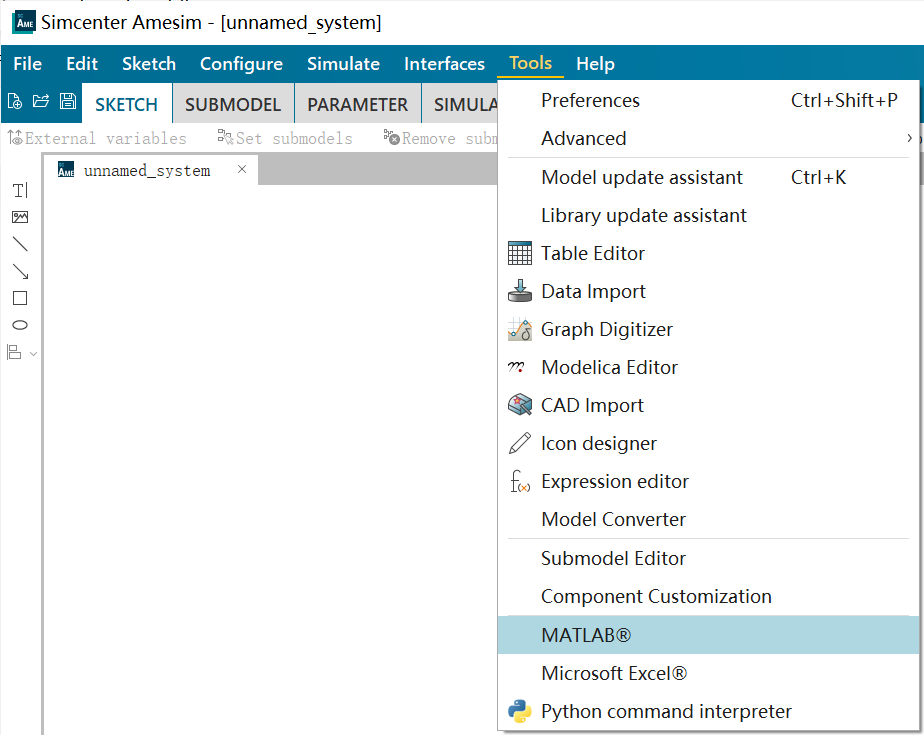Select the line drawing tool

tap(20, 244)
